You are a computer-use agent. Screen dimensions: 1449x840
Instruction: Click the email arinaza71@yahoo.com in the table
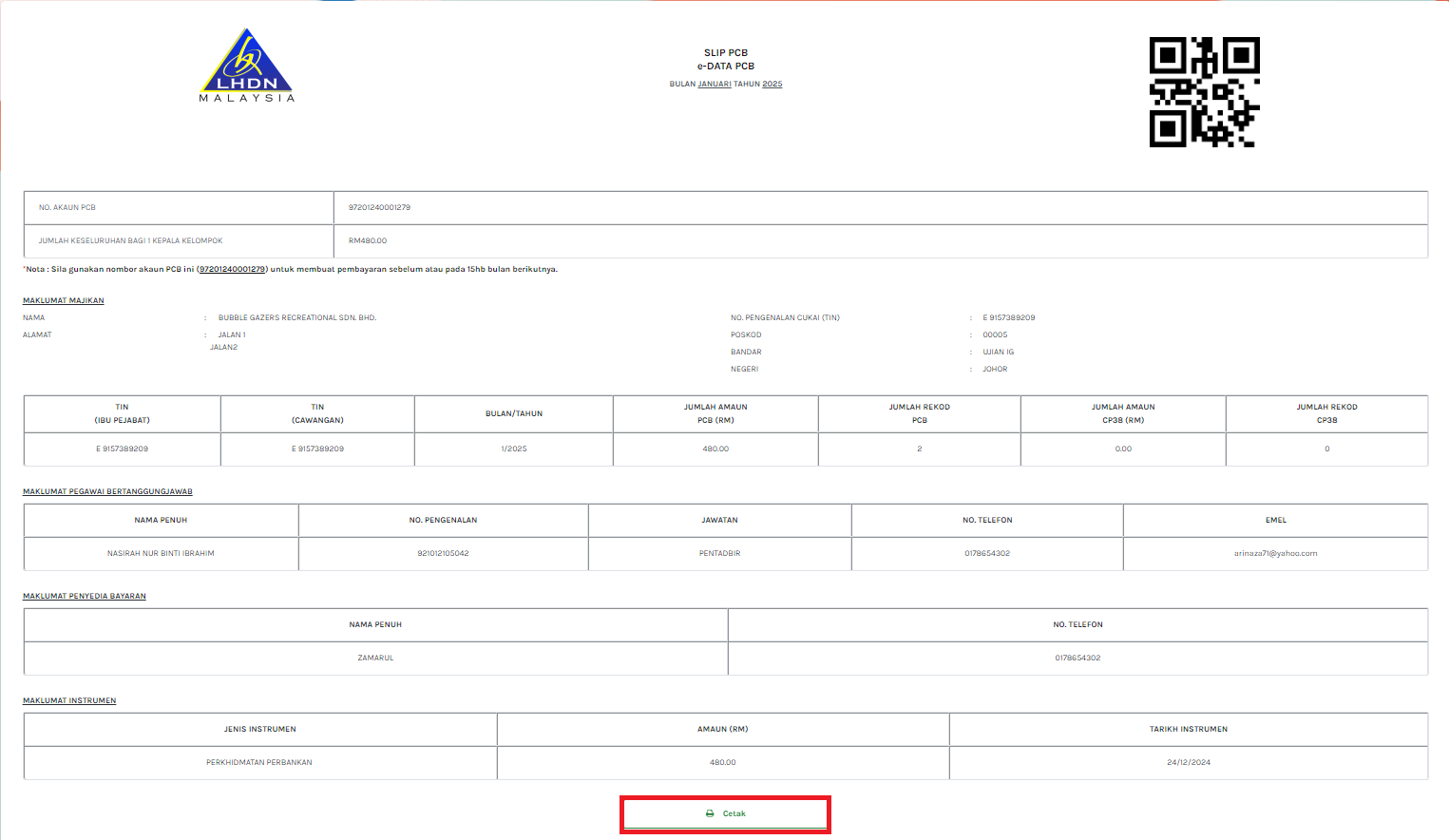click(x=1275, y=553)
